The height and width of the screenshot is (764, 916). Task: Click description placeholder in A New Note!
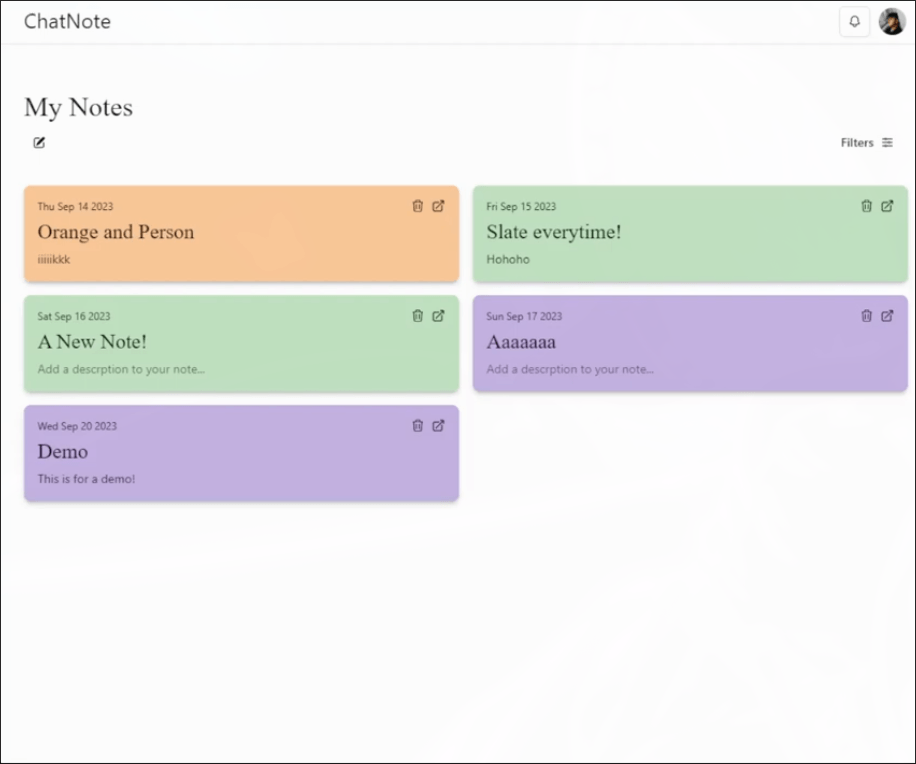tap(121, 369)
